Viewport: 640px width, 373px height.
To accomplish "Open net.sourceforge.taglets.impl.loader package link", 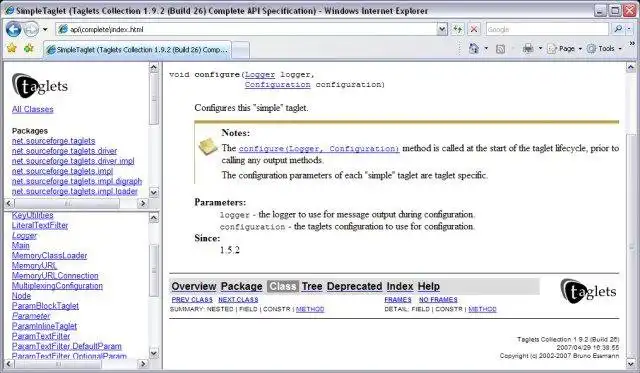I will point(75,191).
